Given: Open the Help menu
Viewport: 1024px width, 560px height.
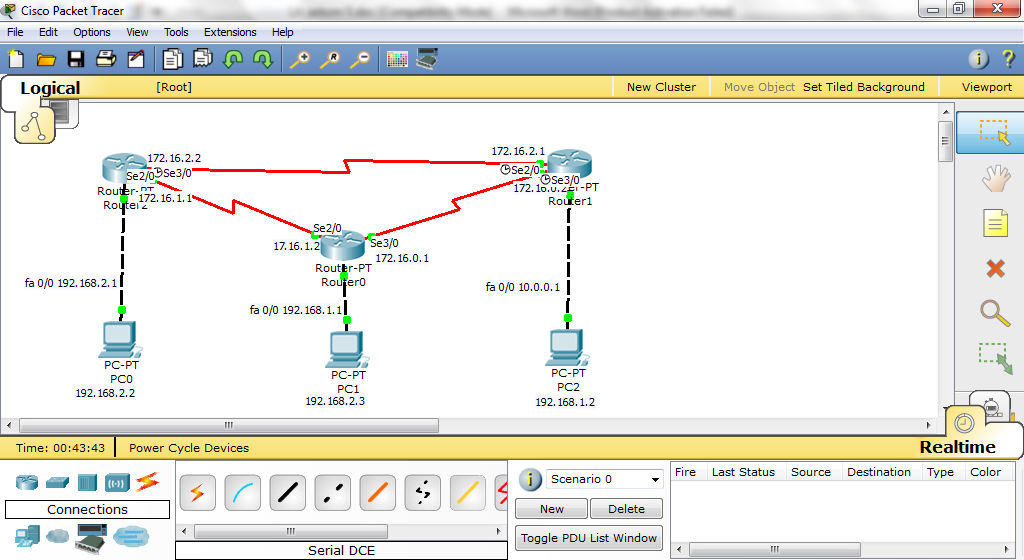Looking at the screenshot, I should [x=282, y=32].
